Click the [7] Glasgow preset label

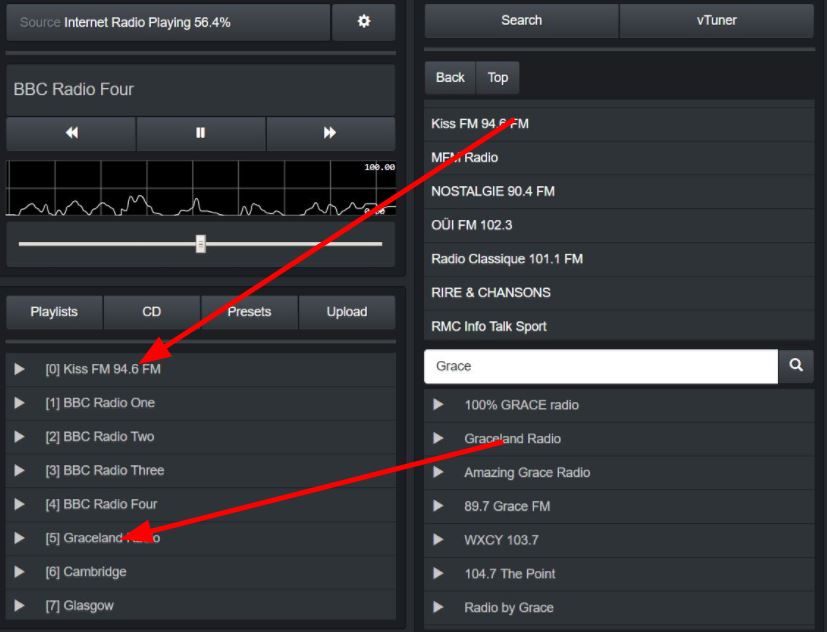click(x=80, y=606)
